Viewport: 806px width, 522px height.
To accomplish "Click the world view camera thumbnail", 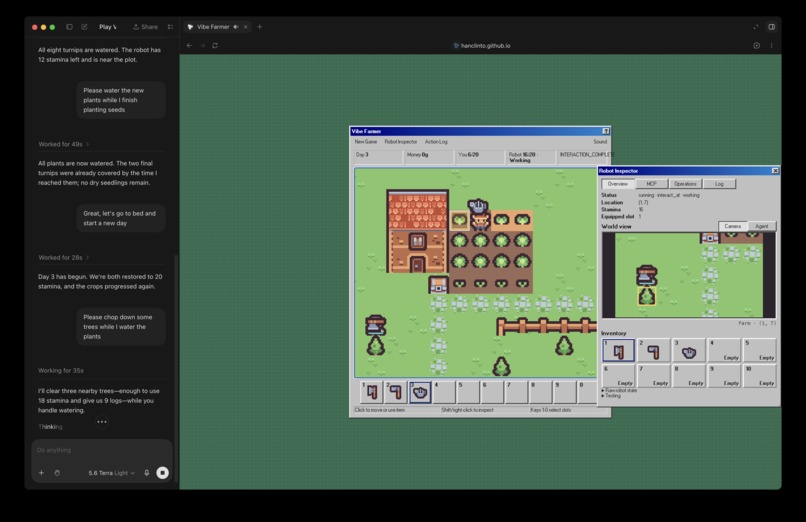I will [x=689, y=275].
